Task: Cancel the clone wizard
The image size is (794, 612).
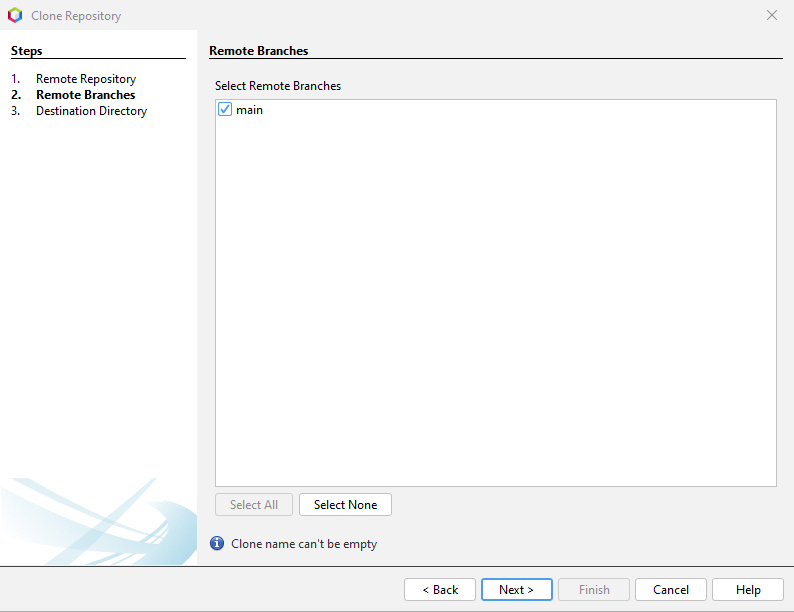Action: 670,590
